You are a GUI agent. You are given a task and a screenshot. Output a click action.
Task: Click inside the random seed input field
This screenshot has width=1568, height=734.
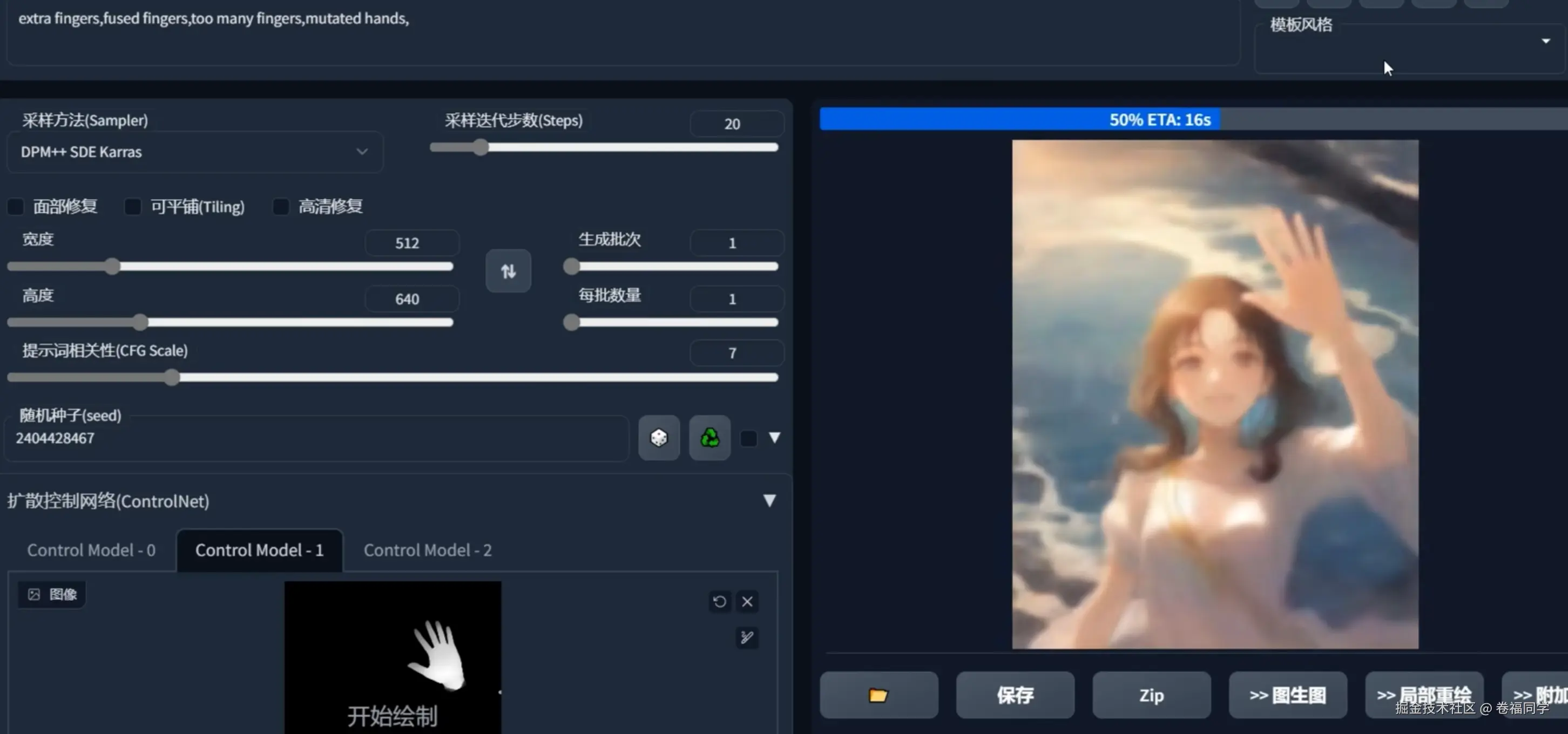(x=305, y=438)
